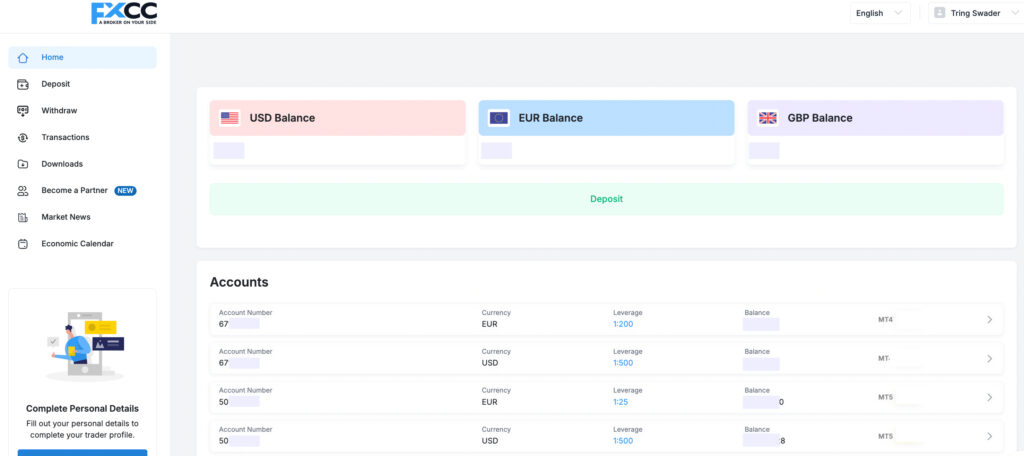Select the USD Balance card
This screenshot has height=456, width=1024.
(x=337, y=118)
